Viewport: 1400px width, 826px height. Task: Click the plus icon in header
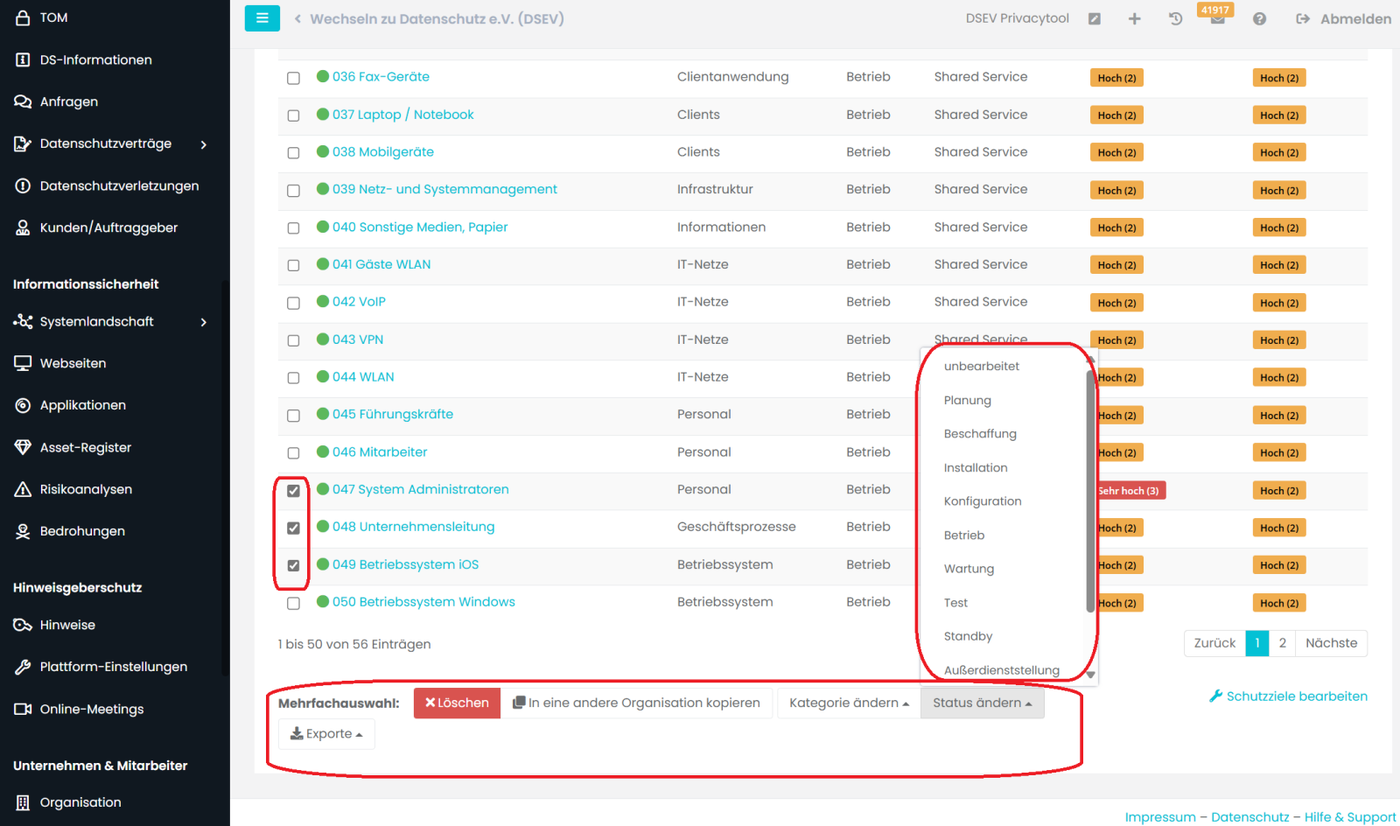click(x=1134, y=19)
